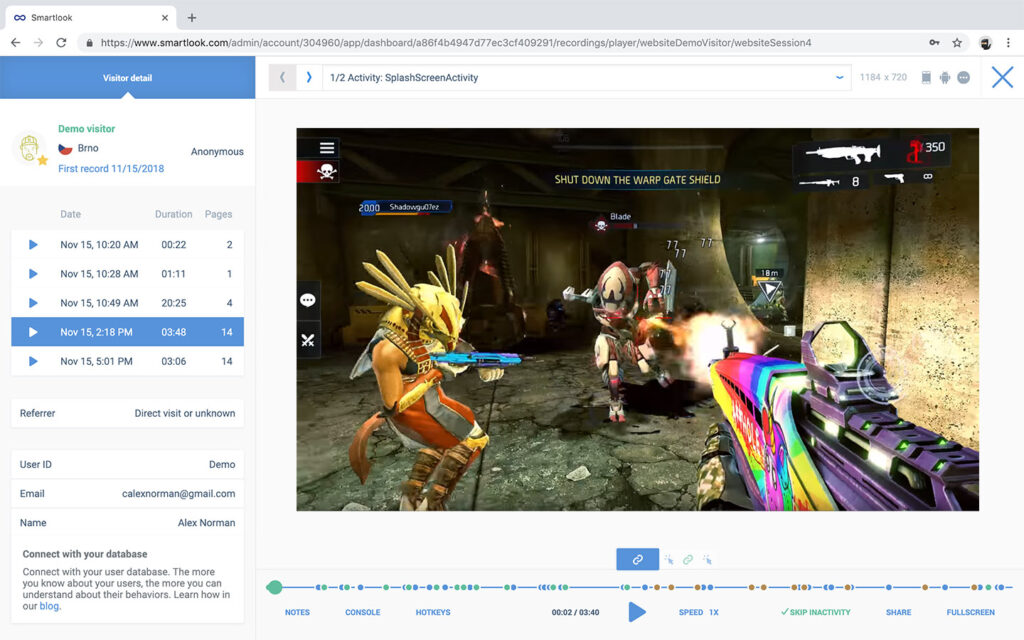1024x640 pixels.
Task: Click the Duration column header
Action: [174, 214]
